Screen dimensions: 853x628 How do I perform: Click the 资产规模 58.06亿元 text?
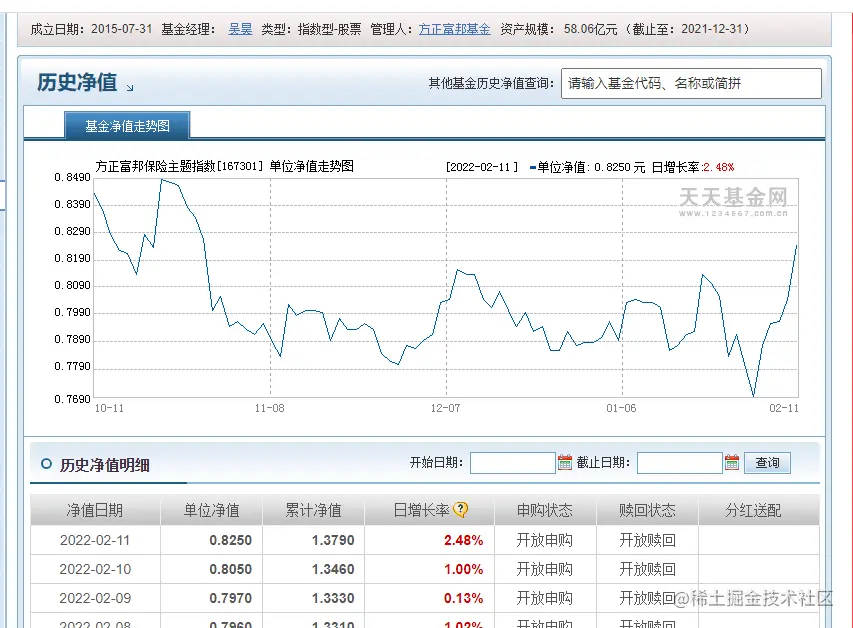pyautogui.click(x=559, y=29)
